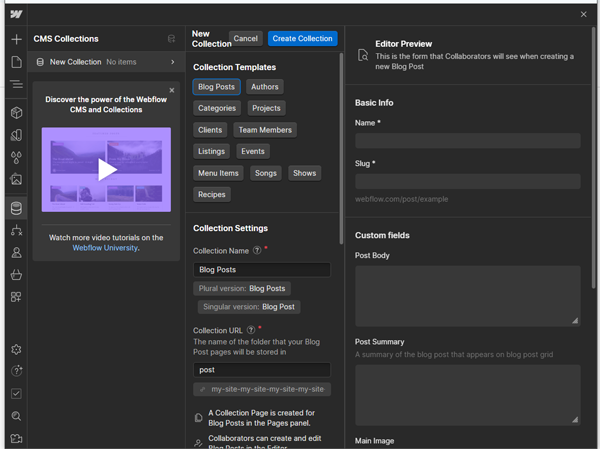Open site Settings gear icon

pos(16,349)
